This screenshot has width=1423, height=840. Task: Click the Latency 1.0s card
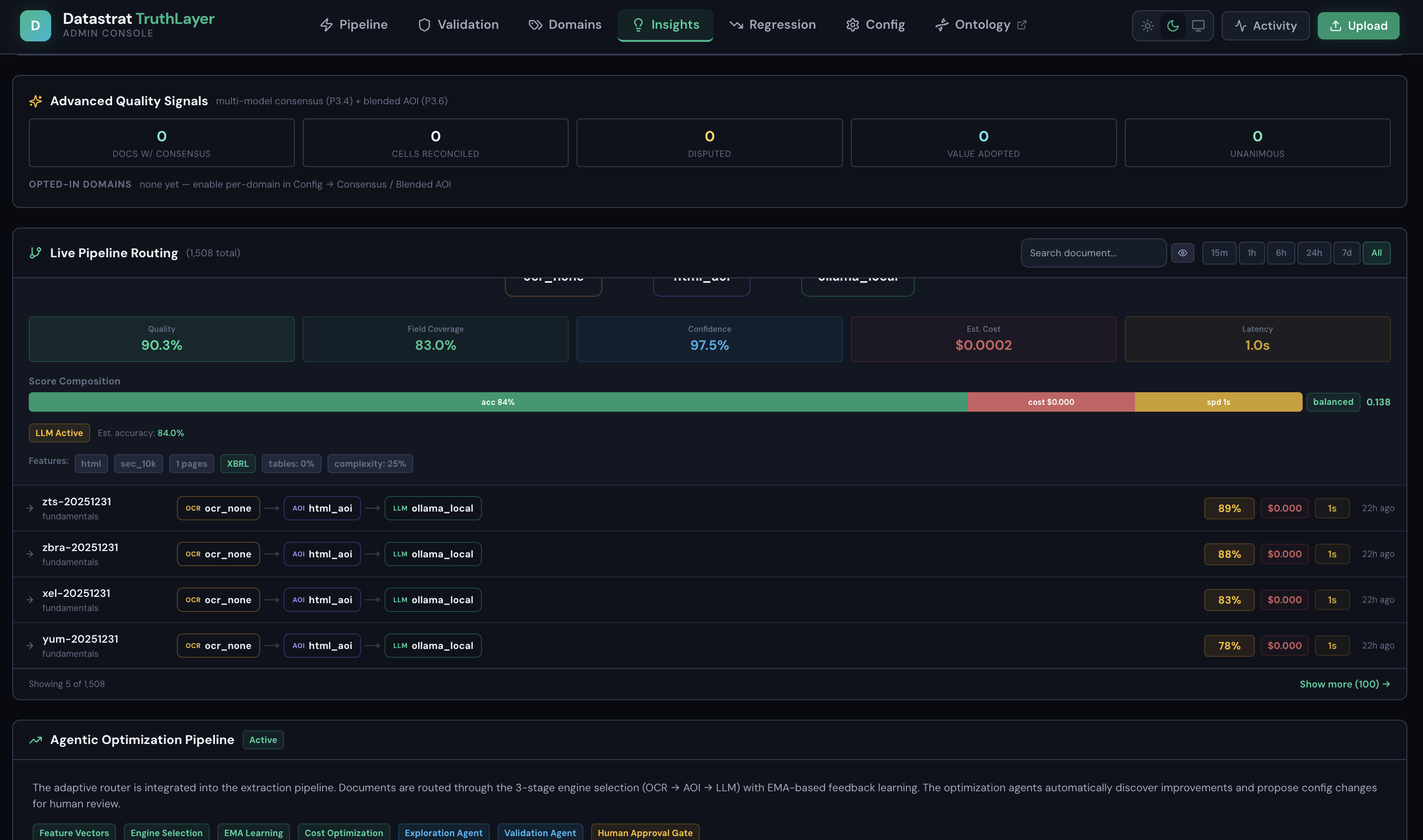pos(1257,339)
